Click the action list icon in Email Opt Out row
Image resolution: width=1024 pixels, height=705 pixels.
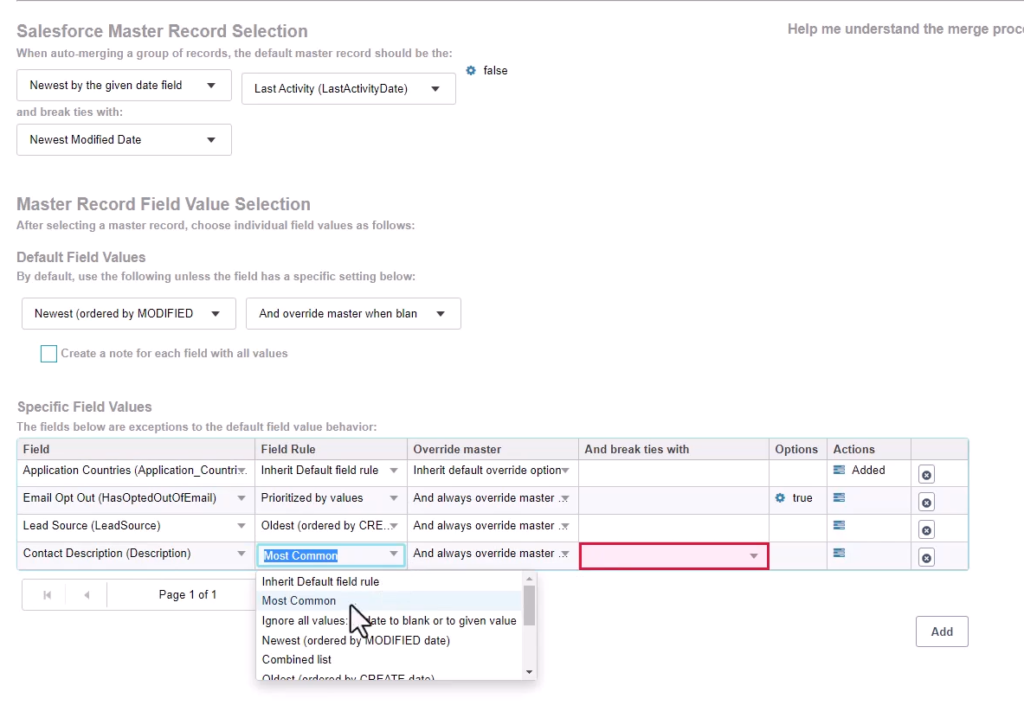[839, 498]
